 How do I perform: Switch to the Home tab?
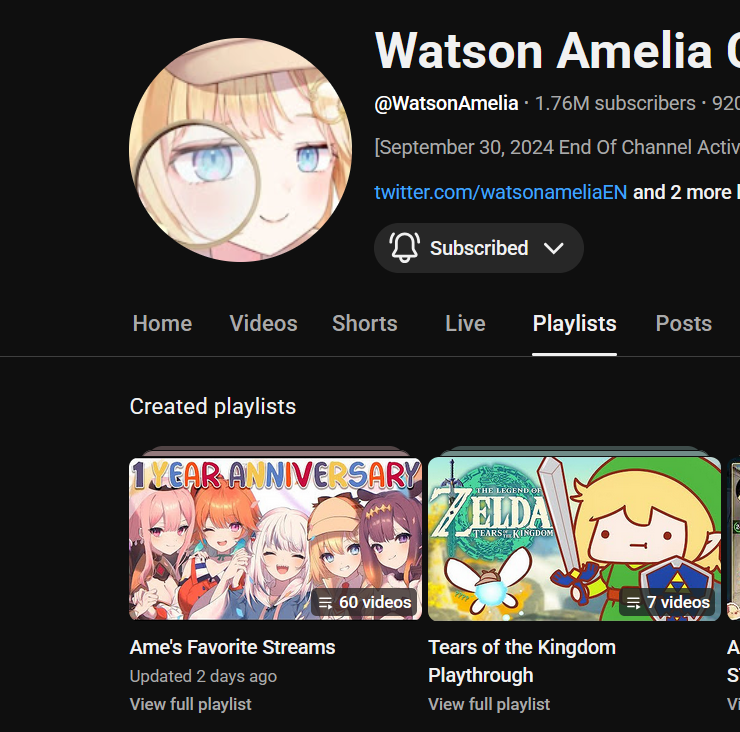pos(162,324)
